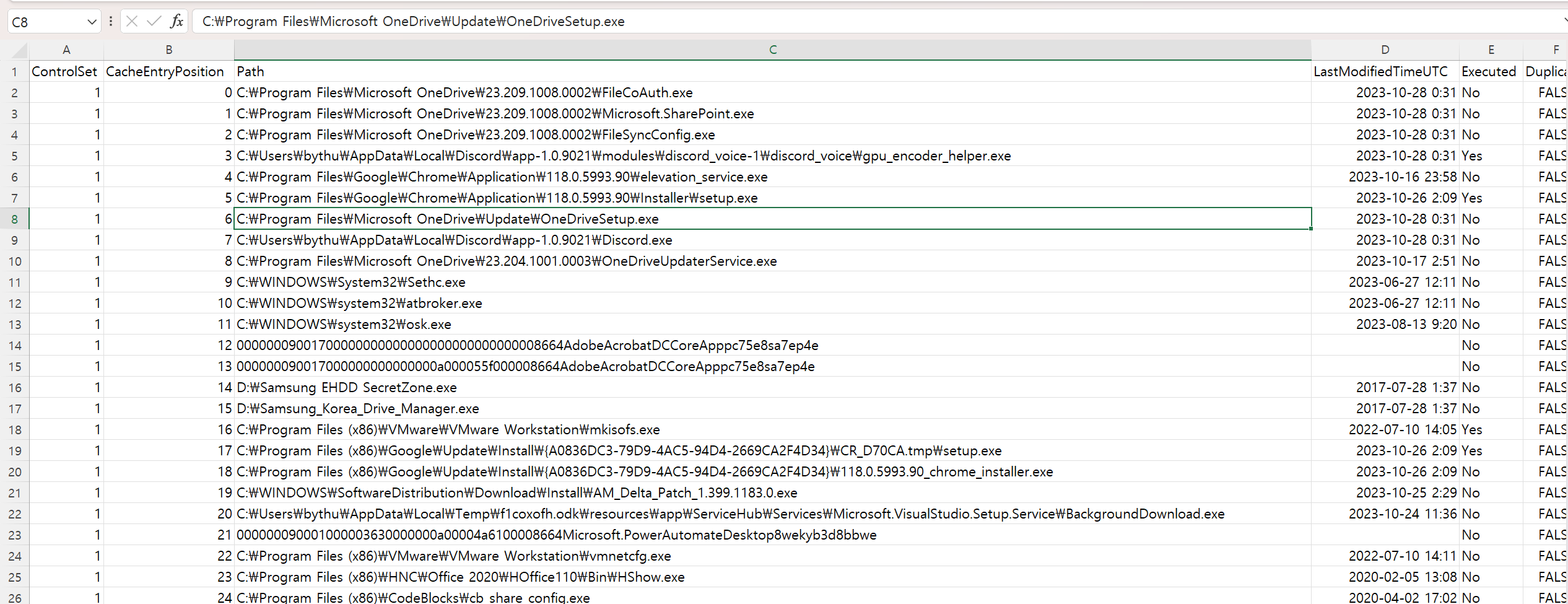Select the AM_Delta_Patch_1.399.1183.0.exe cell
Image resolution: width=1568 pixels, height=604 pixels.
(x=773, y=493)
